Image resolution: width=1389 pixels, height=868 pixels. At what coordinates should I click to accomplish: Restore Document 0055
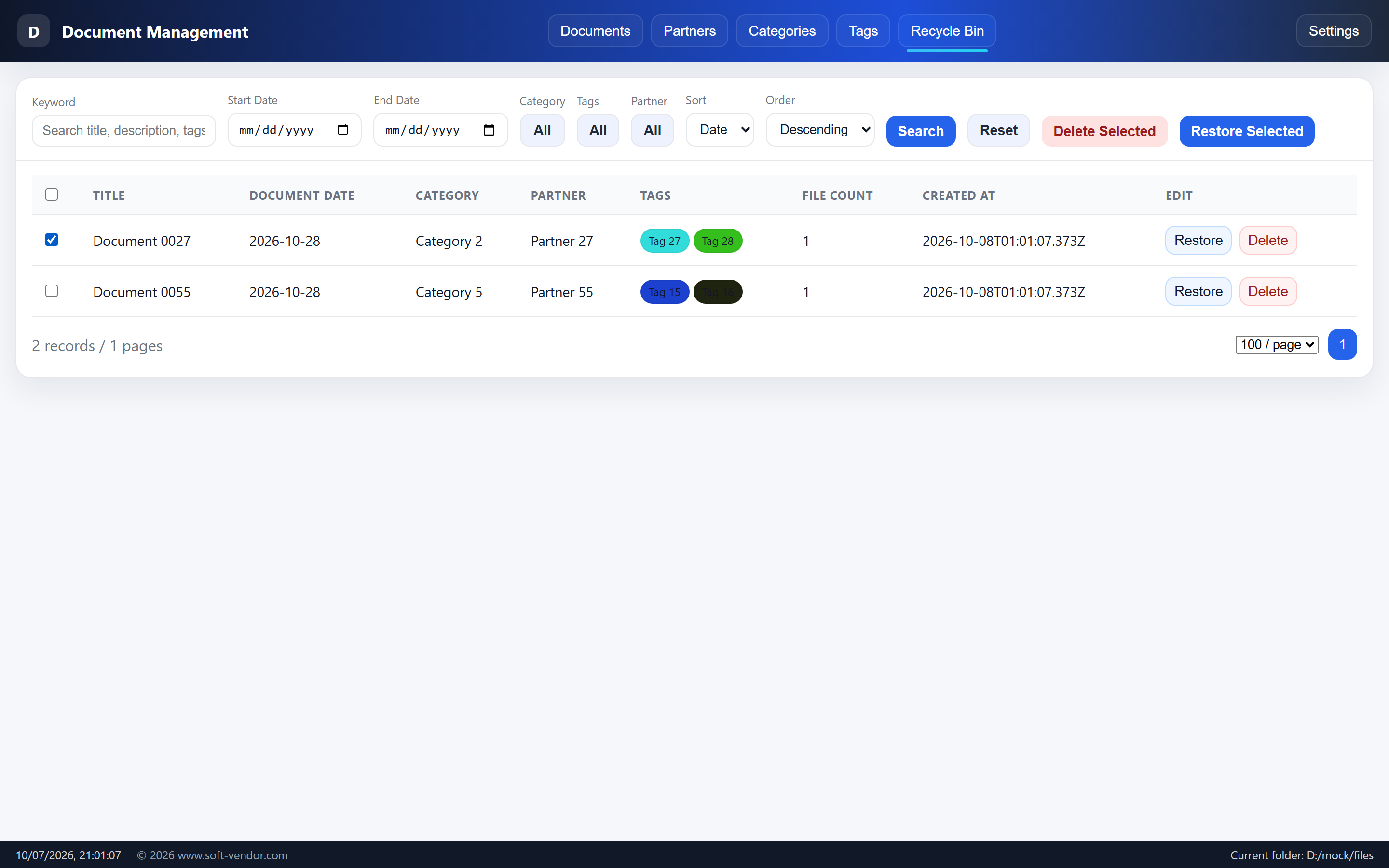tap(1198, 291)
